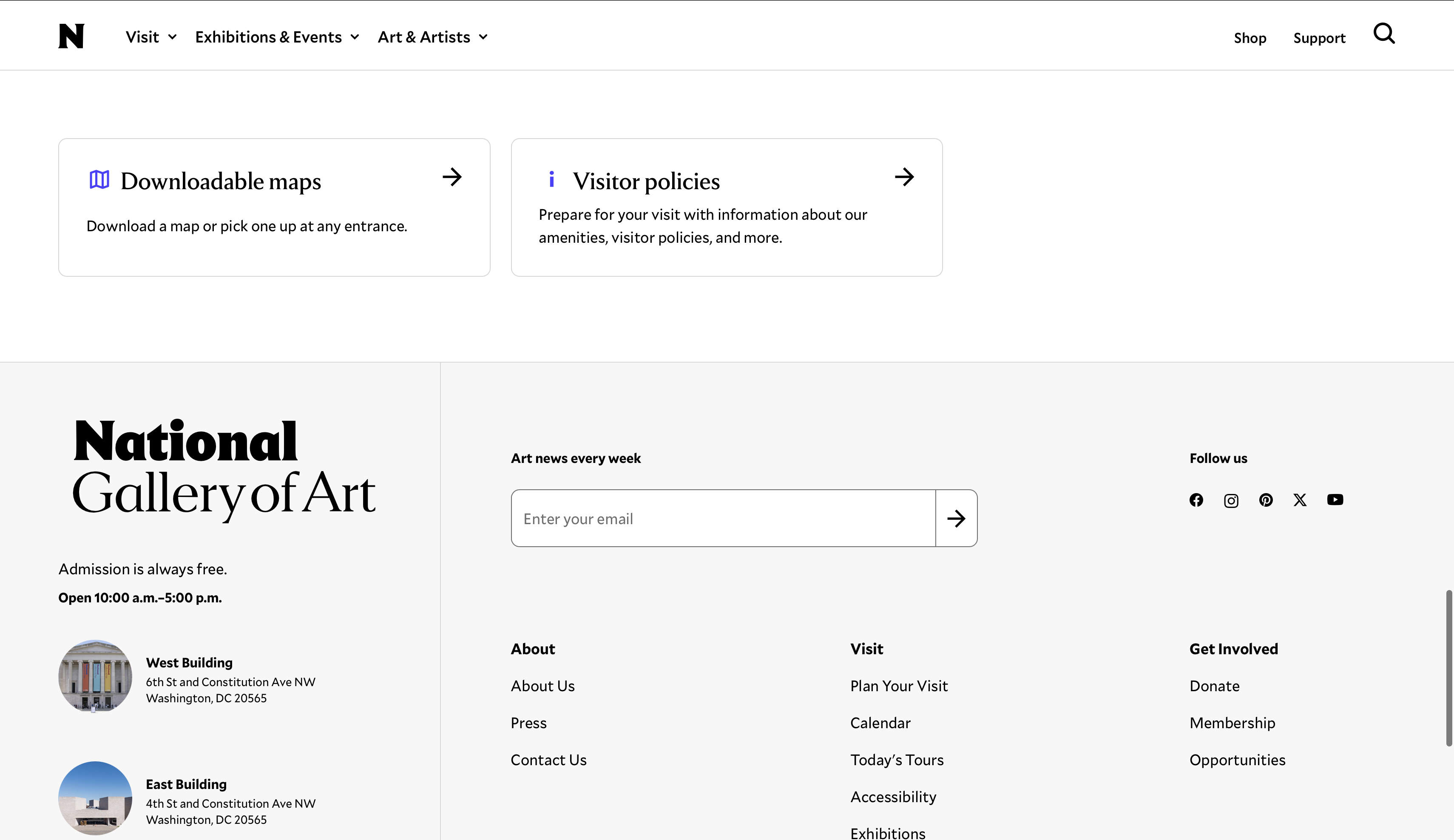The height and width of the screenshot is (840, 1454).
Task: Click 'Prepare for your visit' description text
Action: click(x=703, y=226)
